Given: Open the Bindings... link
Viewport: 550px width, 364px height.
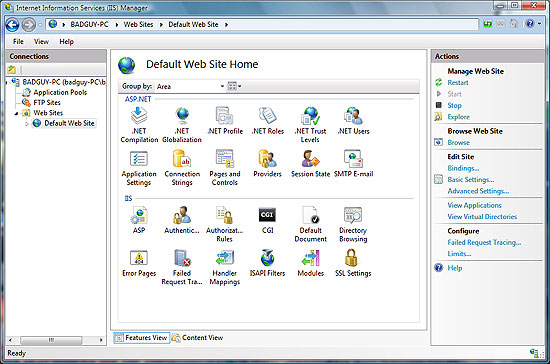Looking at the screenshot, I should 463,168.
